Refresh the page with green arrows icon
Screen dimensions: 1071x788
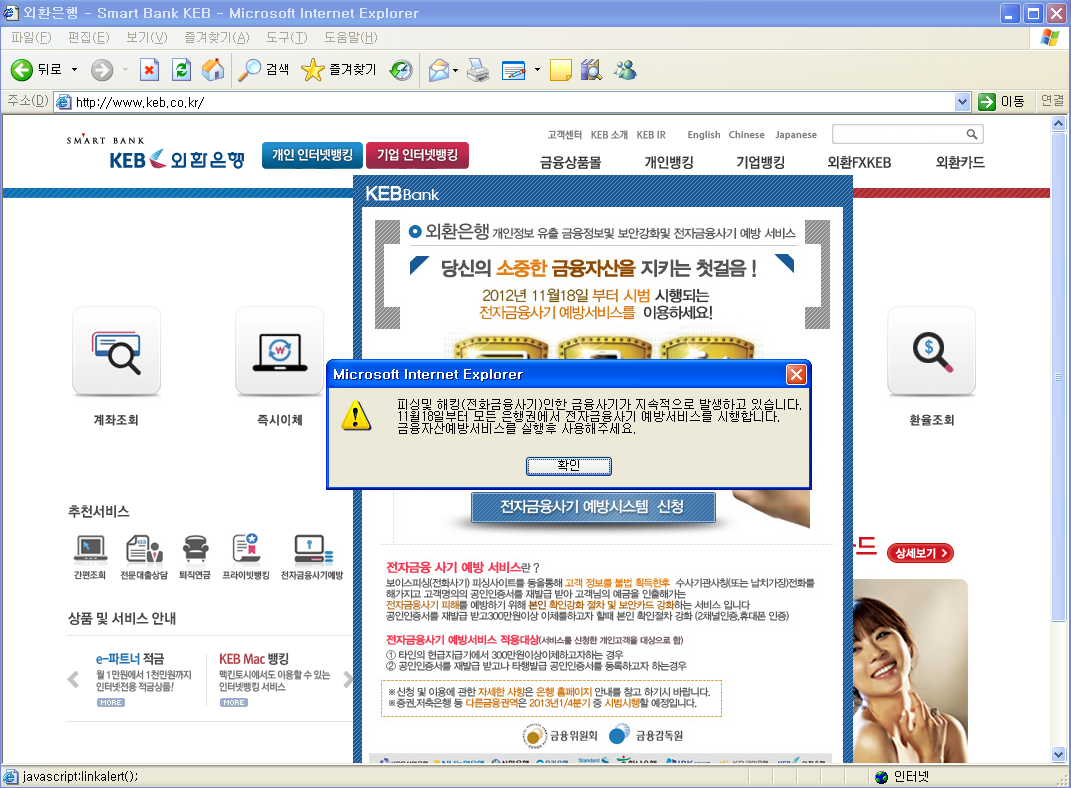click(181, 70)
